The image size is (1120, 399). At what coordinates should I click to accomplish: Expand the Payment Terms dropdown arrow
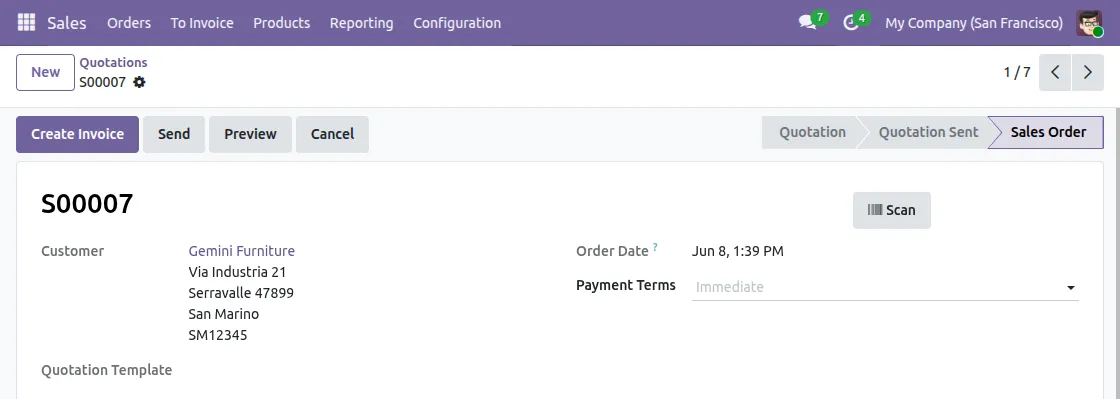[1071, 288]
